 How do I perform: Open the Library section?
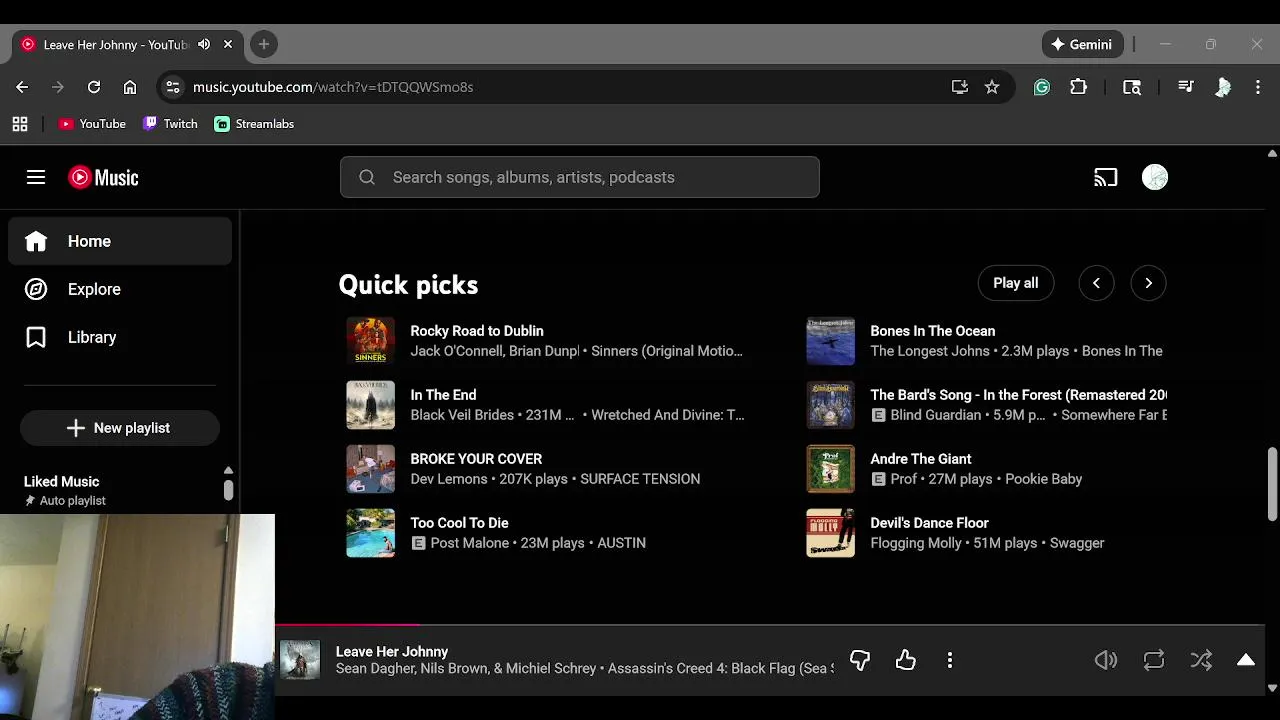coord(92,337)
